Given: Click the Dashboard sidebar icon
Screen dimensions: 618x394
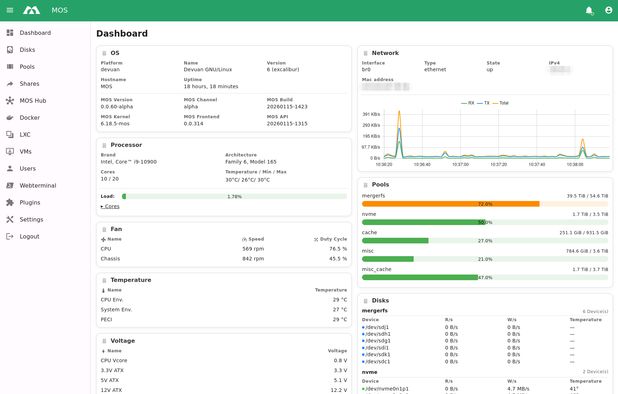Looking at the screenshot, I should click(x=10, y=33).
